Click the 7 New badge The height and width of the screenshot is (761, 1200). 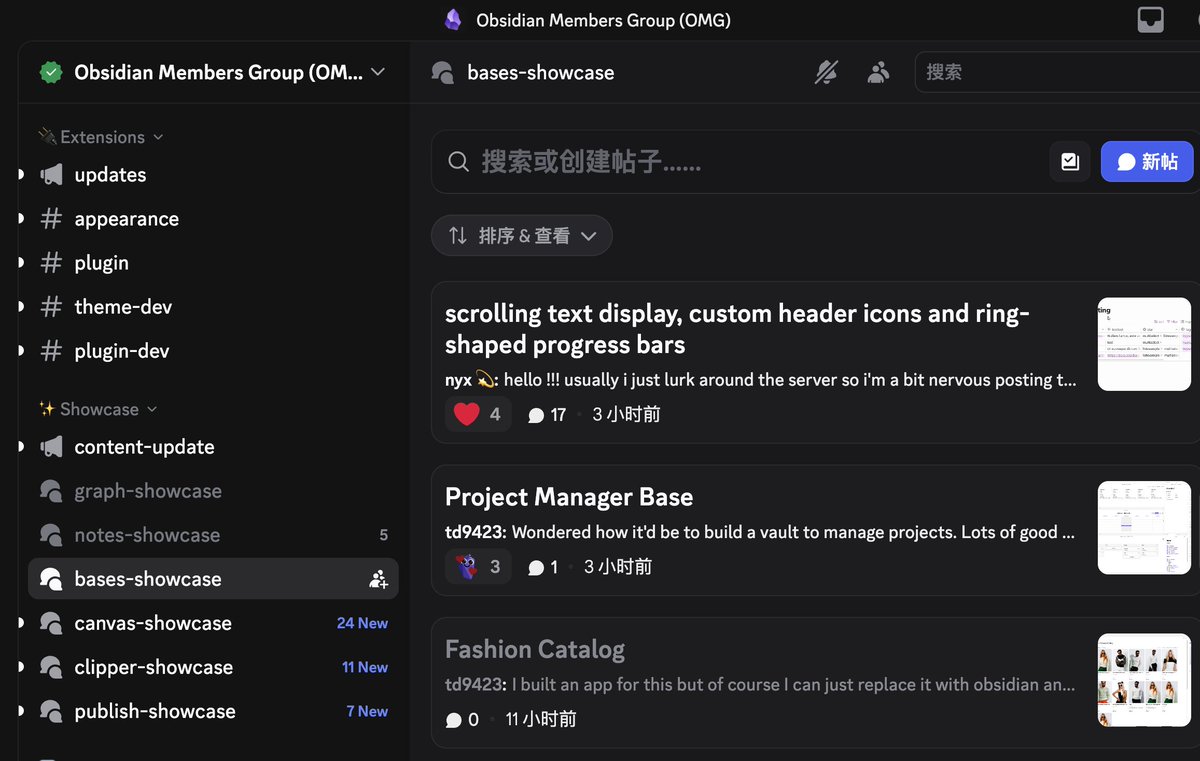point(367,711)
